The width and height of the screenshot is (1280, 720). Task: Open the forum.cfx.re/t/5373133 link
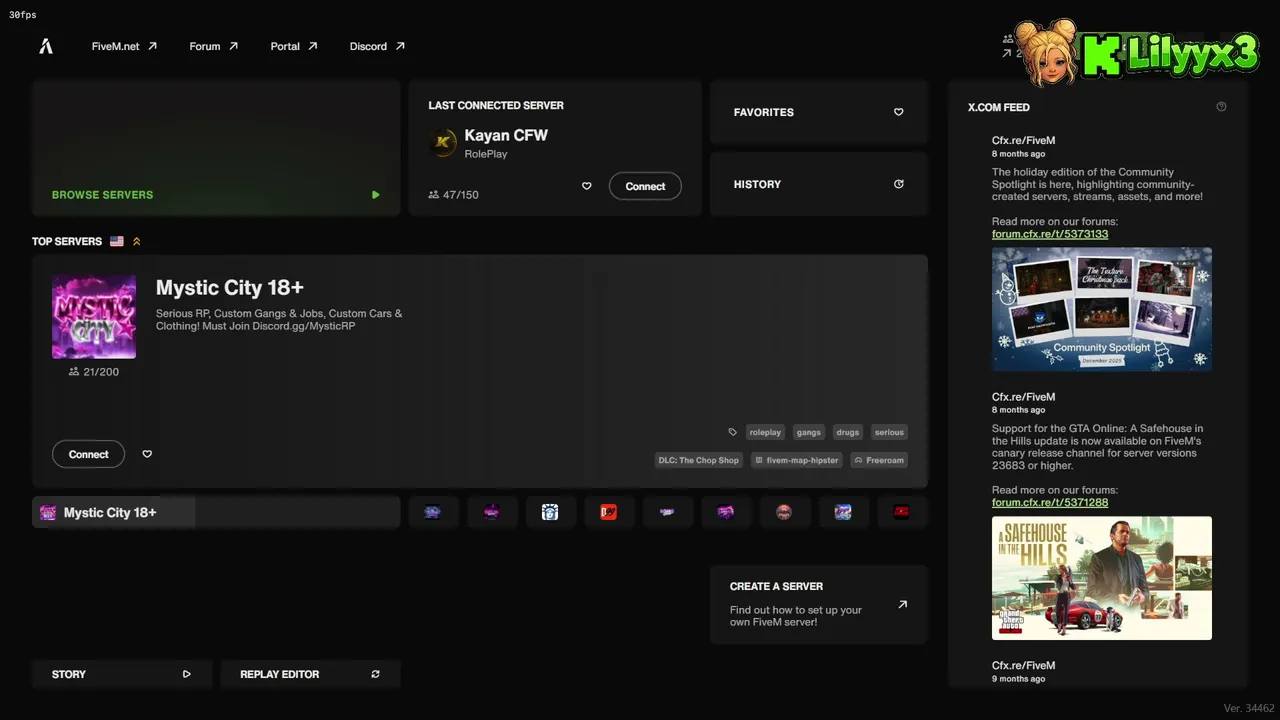(x=1050, y=234)
